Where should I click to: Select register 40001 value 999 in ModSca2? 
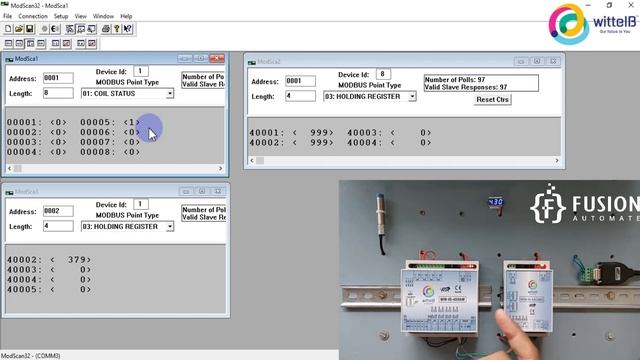[313, 133]
